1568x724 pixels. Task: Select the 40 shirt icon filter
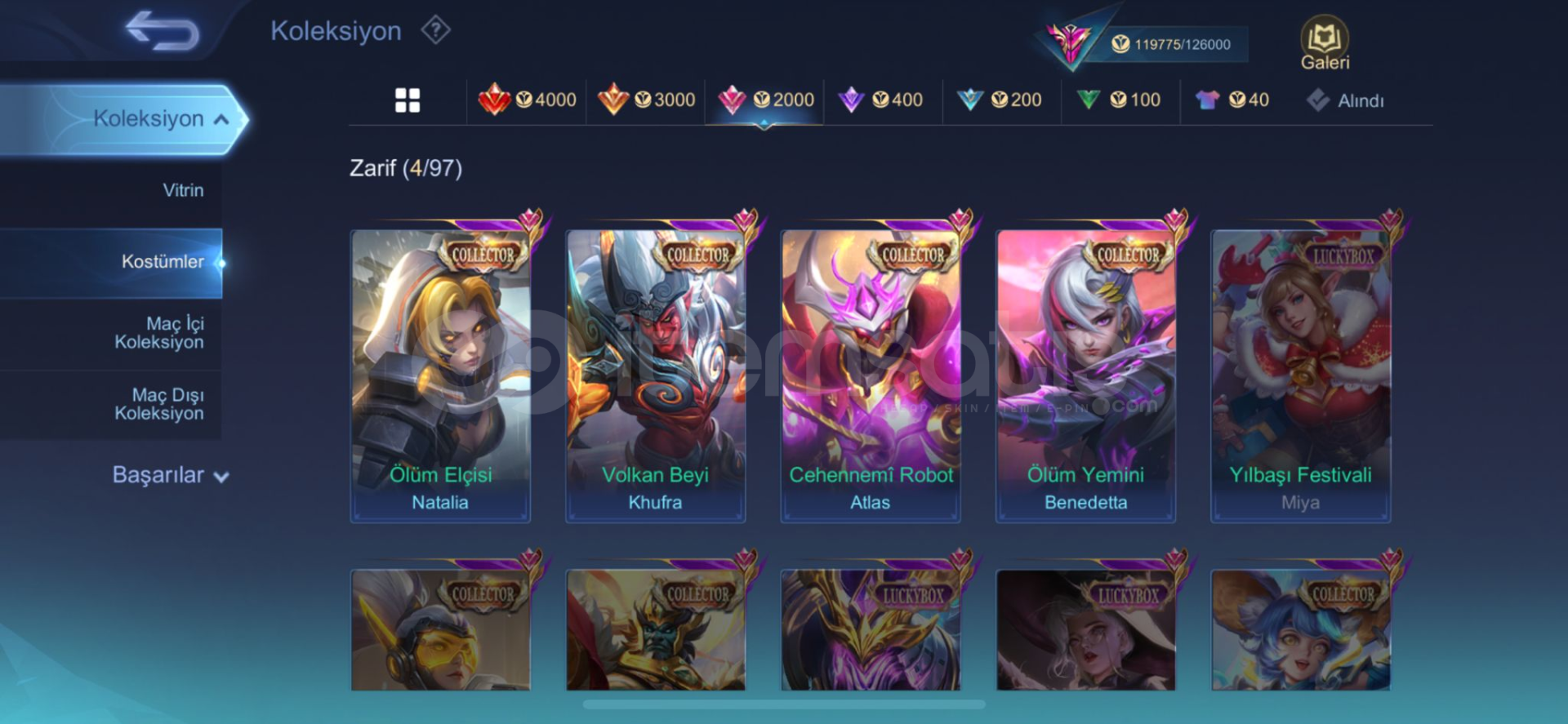(x=1232, y=100)
